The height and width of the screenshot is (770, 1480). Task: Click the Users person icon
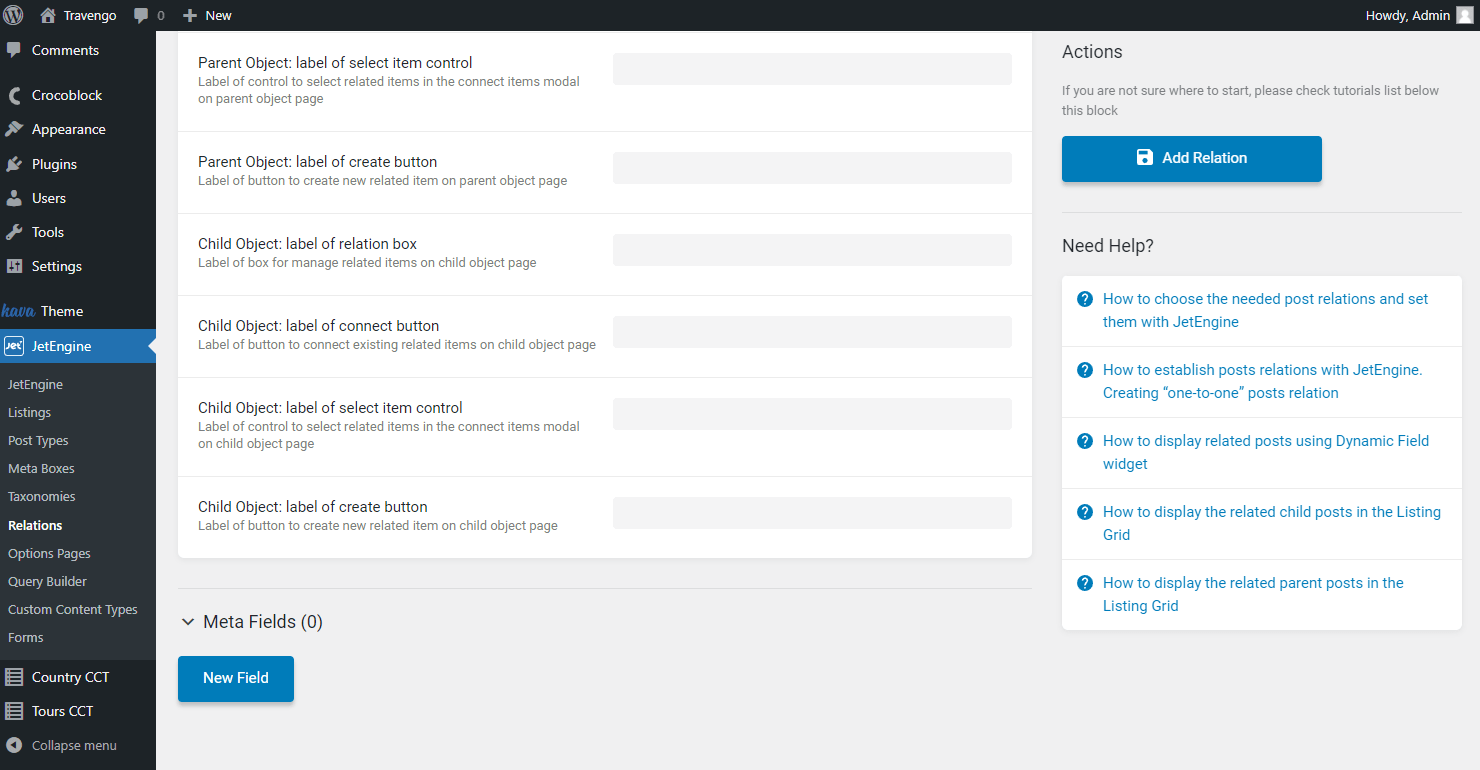click(14, 198)
